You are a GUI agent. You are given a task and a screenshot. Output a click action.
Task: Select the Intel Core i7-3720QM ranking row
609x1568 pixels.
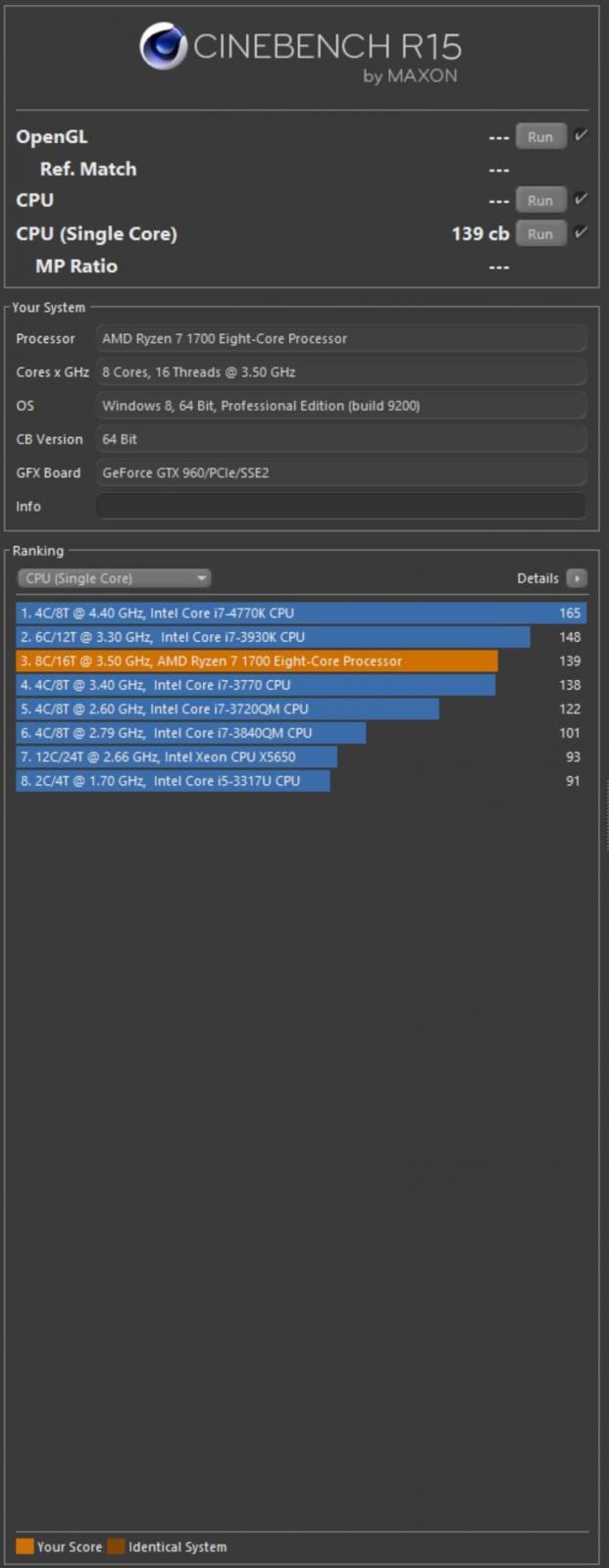point(228,709)
